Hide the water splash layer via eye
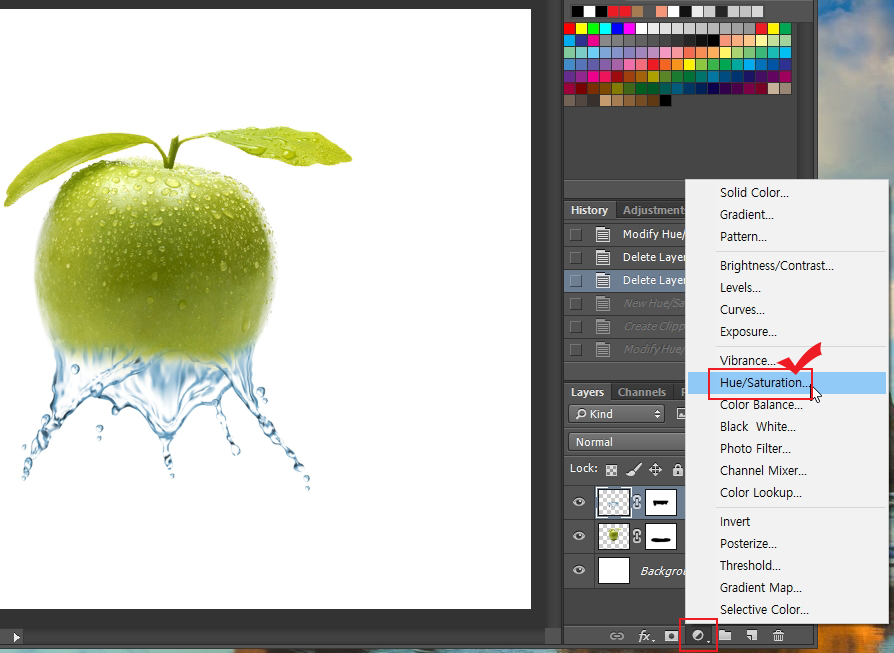Image resolution: width=894 pixels, height=653 pixels. pos(579,502)
